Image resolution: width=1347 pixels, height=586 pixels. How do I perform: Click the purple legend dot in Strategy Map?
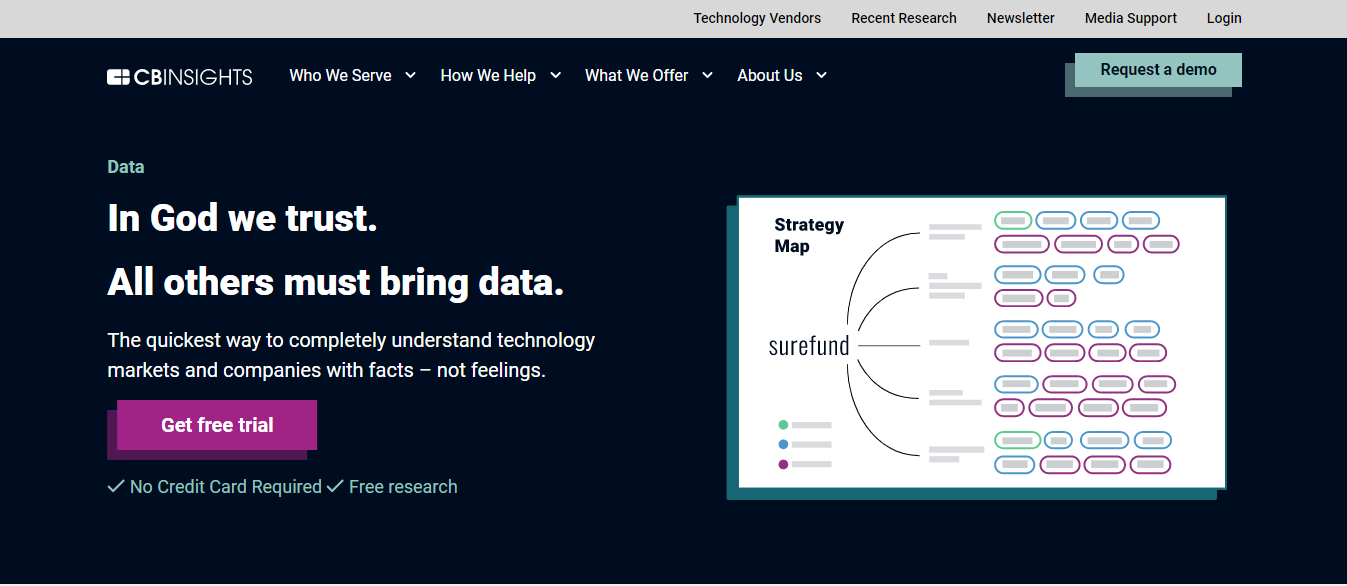tap(785, 463)
